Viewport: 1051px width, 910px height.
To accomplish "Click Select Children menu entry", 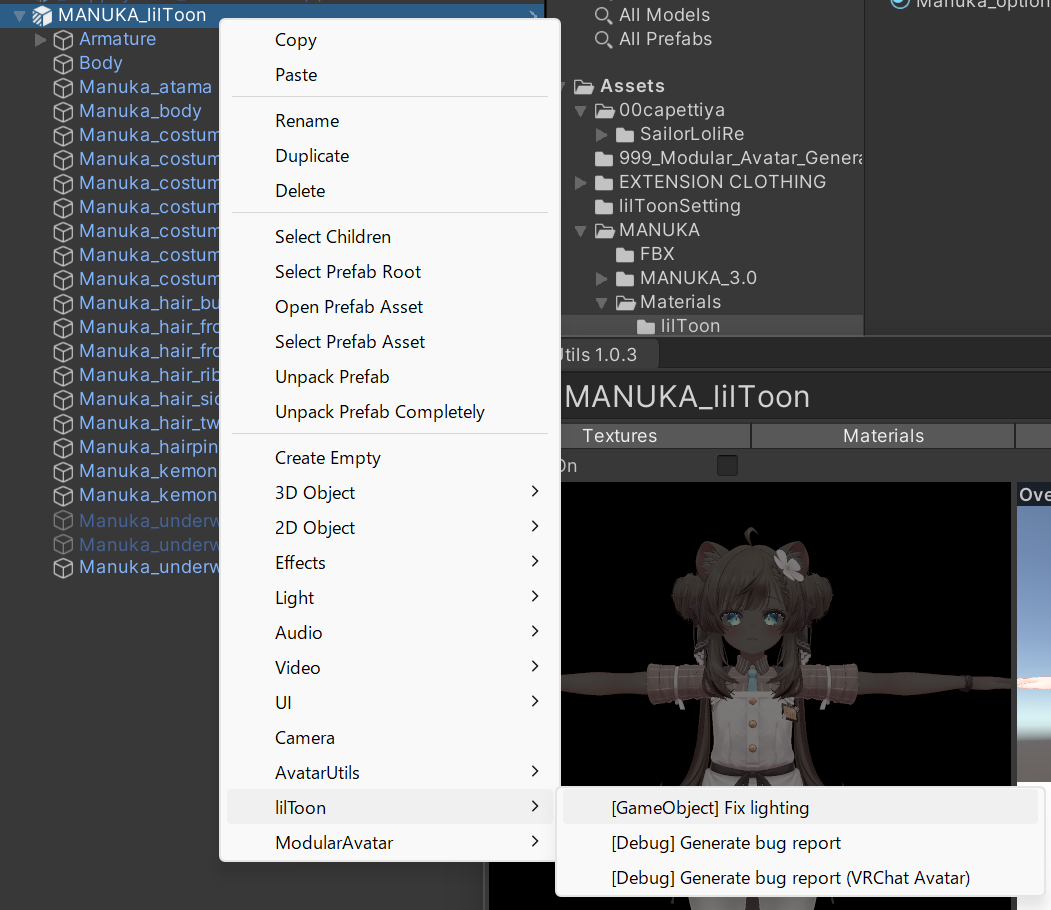I will pos(389,237).
